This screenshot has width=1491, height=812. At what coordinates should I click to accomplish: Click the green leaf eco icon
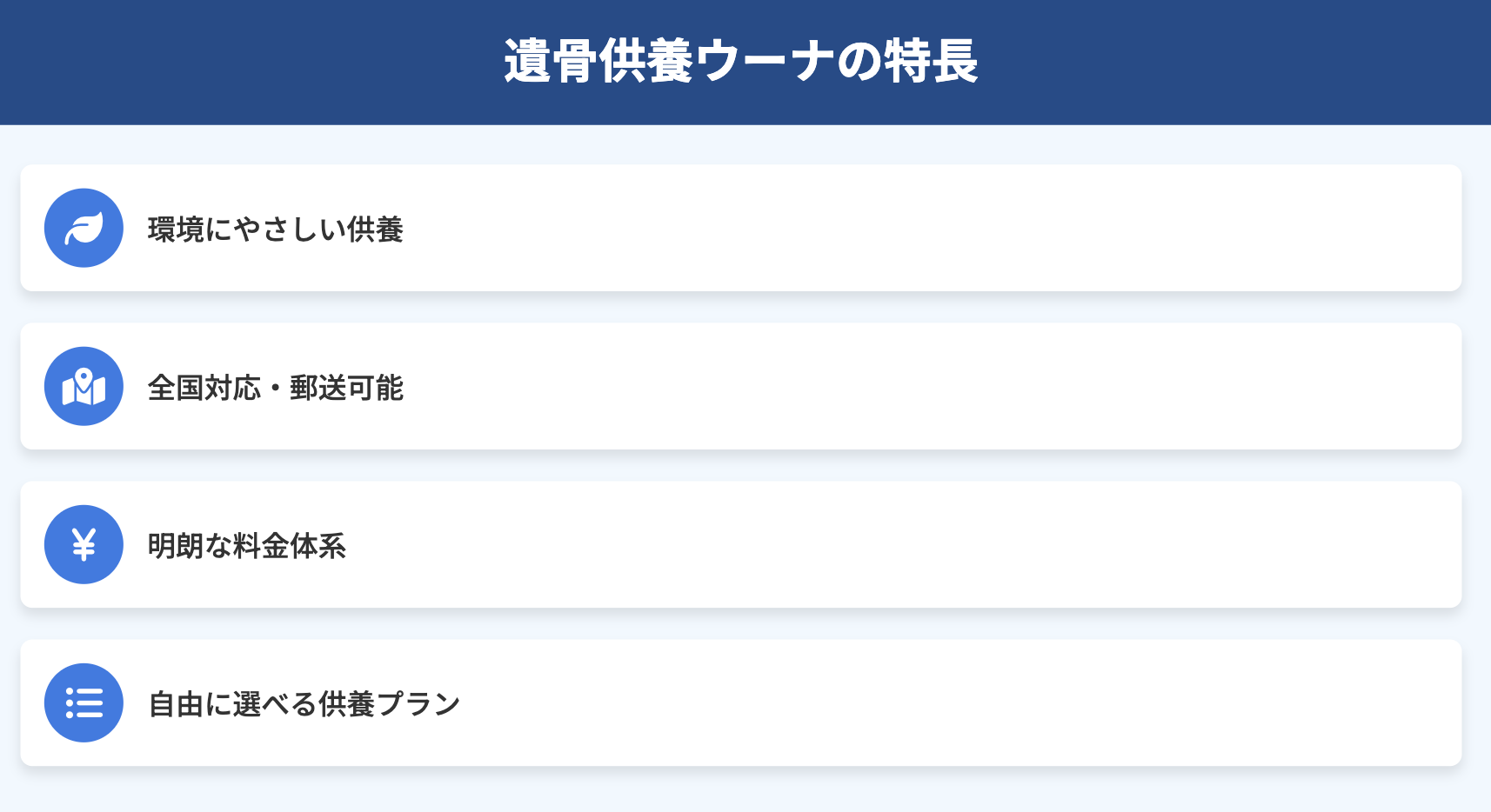click(84, 228)
